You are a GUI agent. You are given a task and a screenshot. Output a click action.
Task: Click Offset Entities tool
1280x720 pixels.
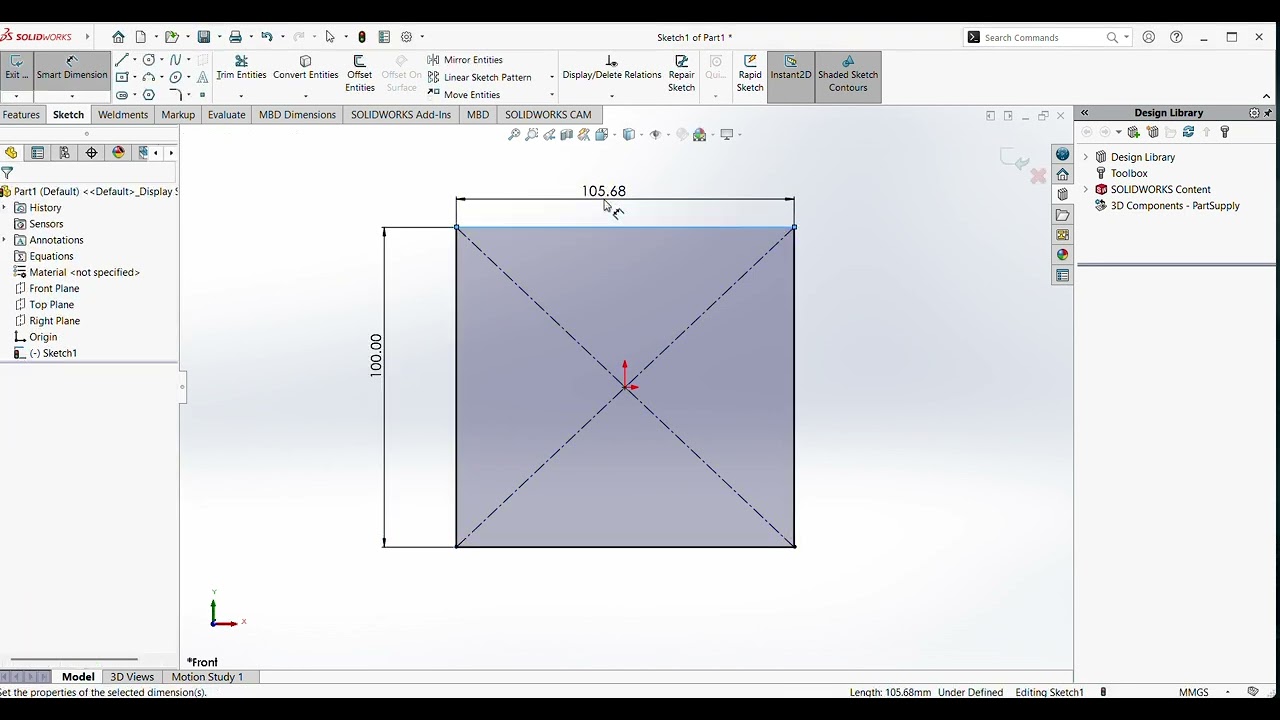coord(360,74)
